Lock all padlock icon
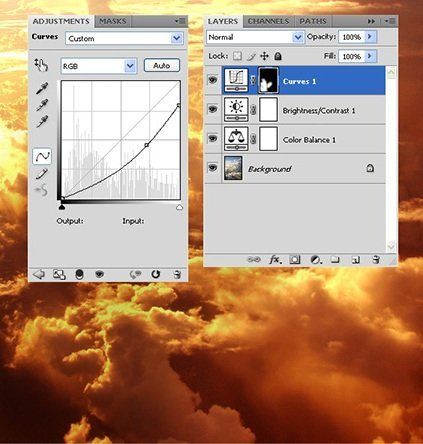The height and width of the screenshot is (444, 423). pyautogui.click(x=278, y=56)
